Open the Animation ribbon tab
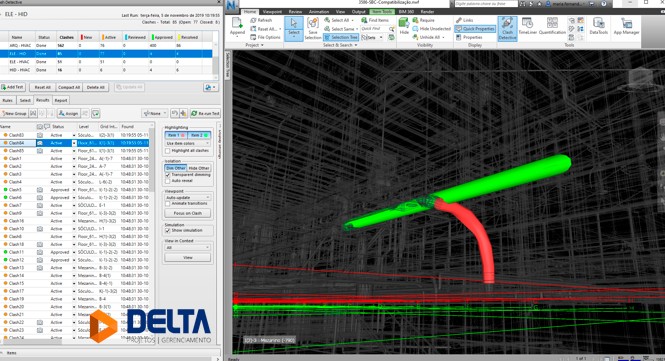Viewport: 665px width, 361px height. pyautogui.click(x=319, y=11)
